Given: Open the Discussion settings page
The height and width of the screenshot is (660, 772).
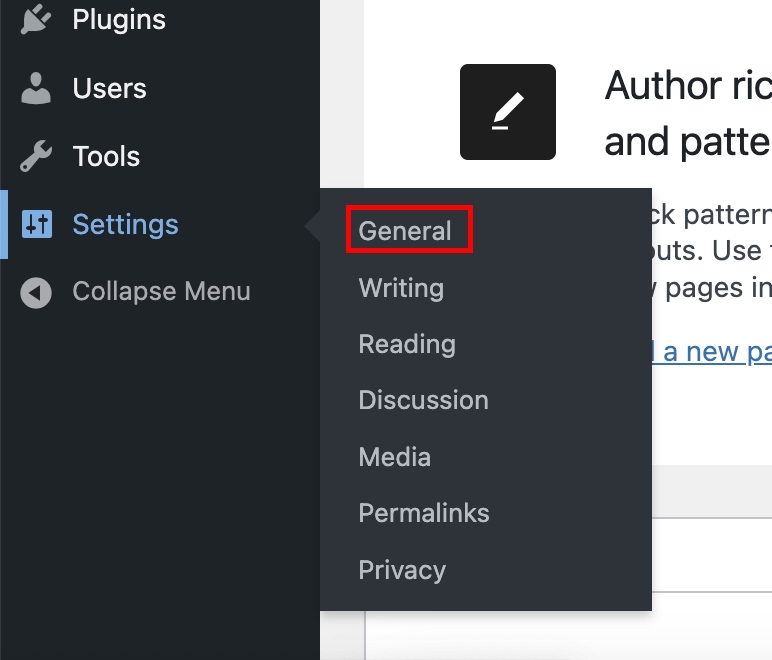Looking at the screenshot, I should [x=423, y=400].
